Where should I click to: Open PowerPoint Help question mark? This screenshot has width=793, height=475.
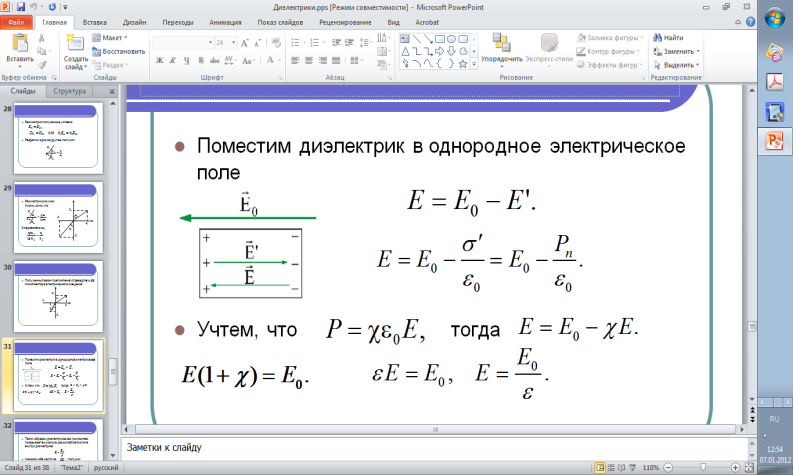[x=751, y=22]
